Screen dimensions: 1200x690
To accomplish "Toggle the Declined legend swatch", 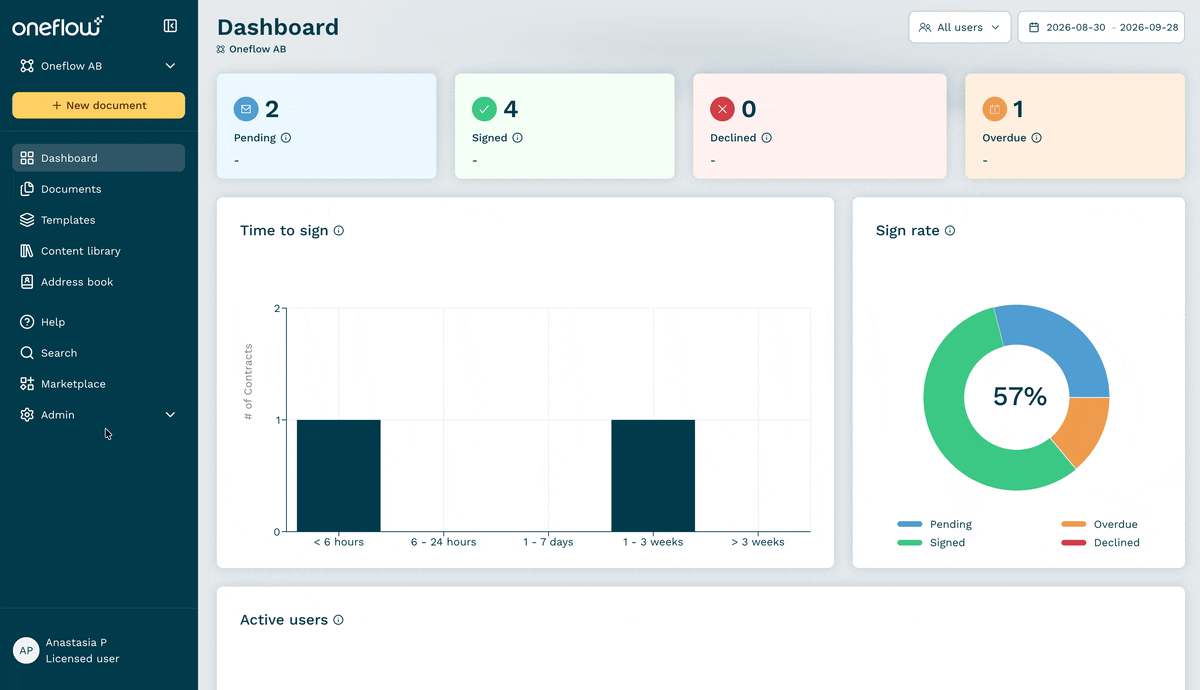I will point(1073,543).
